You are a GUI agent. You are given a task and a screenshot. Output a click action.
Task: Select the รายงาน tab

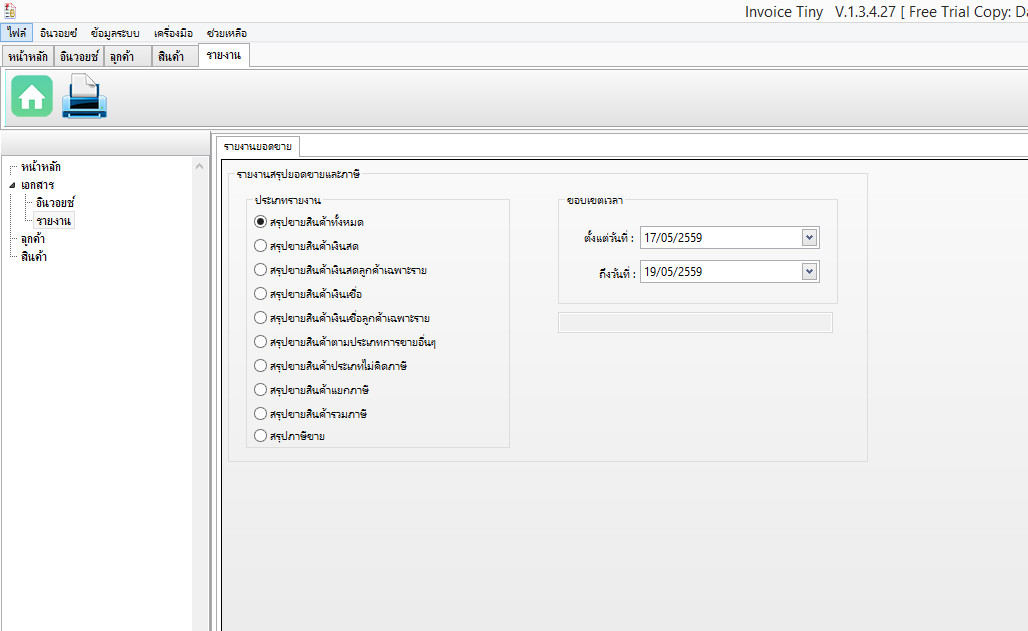pos(224,55)
